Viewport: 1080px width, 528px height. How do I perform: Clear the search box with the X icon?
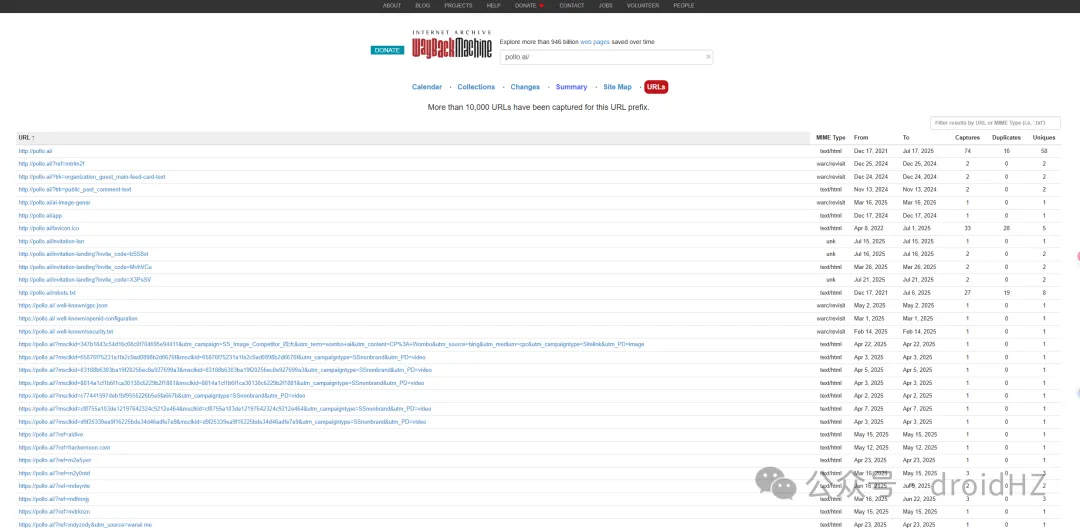click(708, 57)
